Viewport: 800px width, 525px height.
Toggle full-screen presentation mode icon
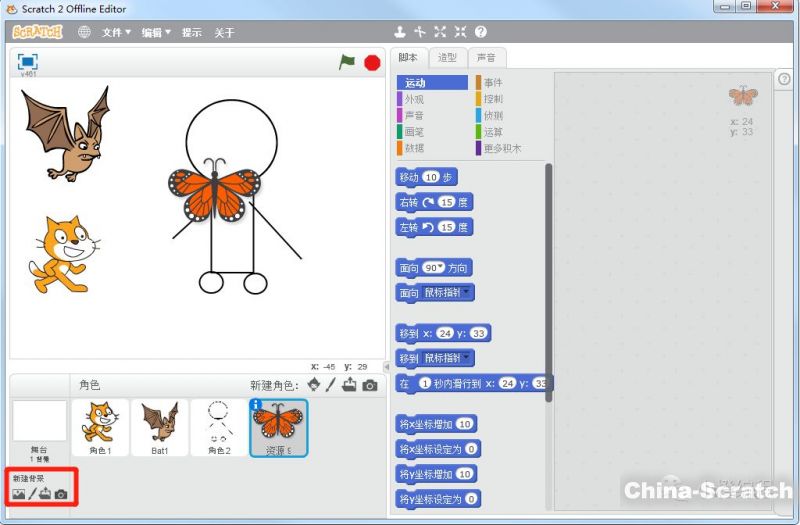click(x=27, y=62)
